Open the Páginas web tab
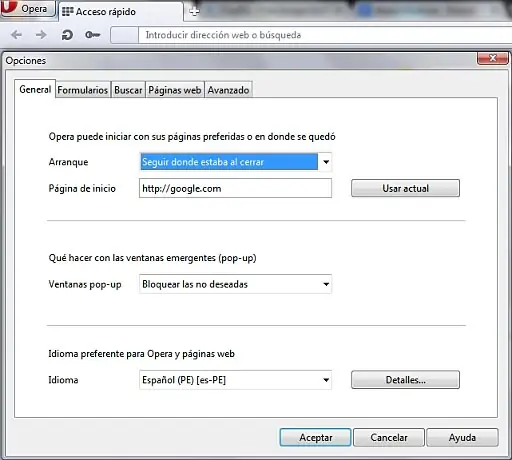 (175, 90)
